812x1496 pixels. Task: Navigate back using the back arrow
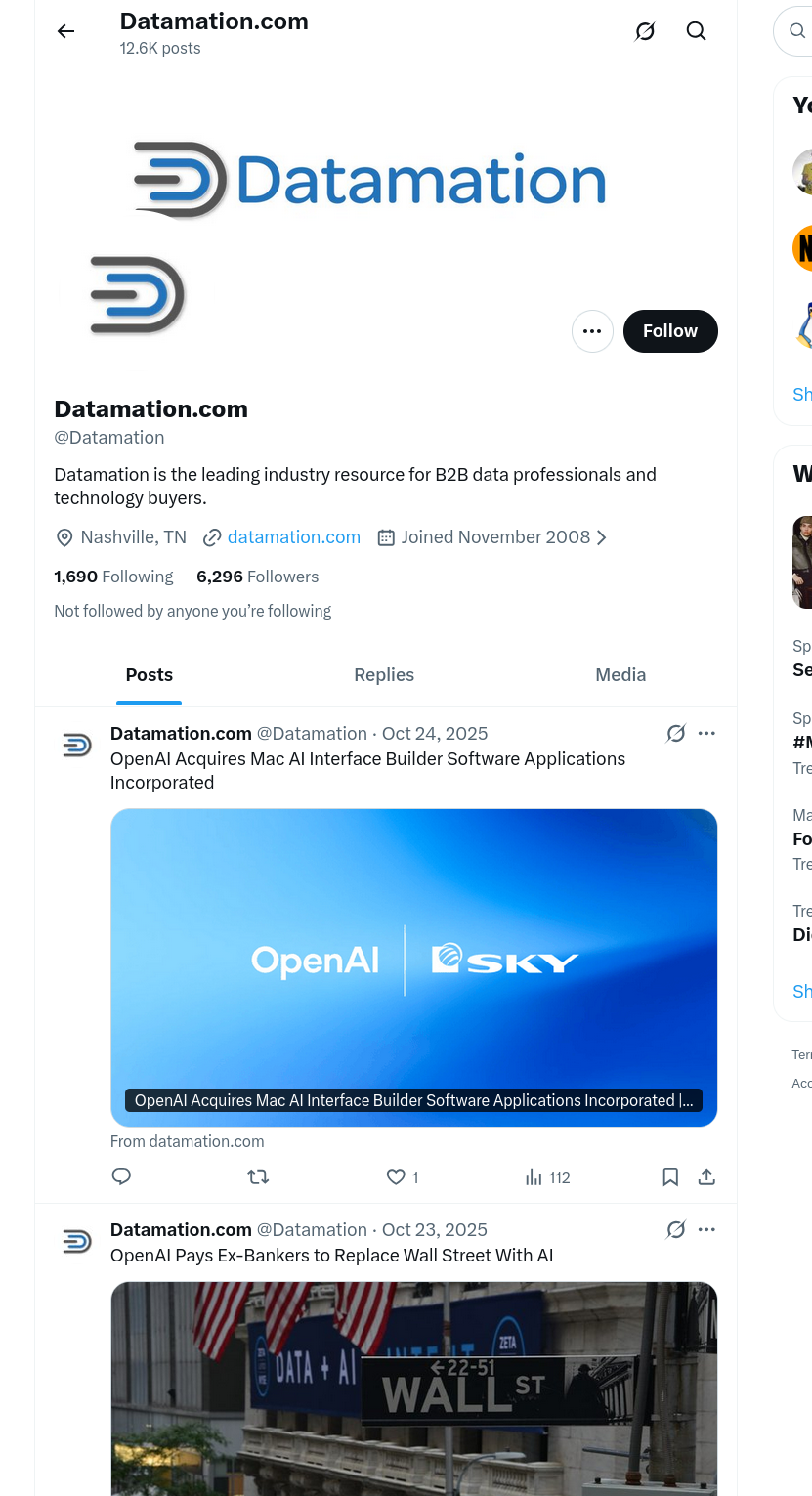[64, 30]
